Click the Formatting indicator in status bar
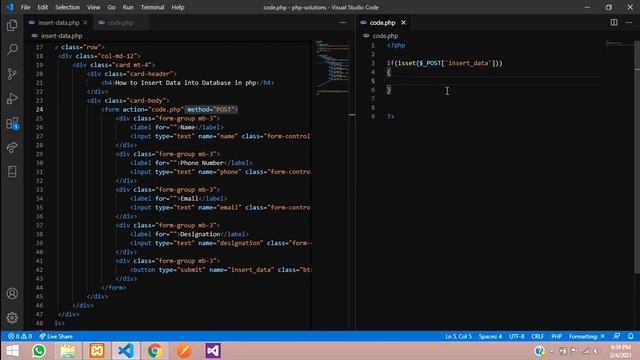This screenshot has height=360, width=640. point(587,336)
